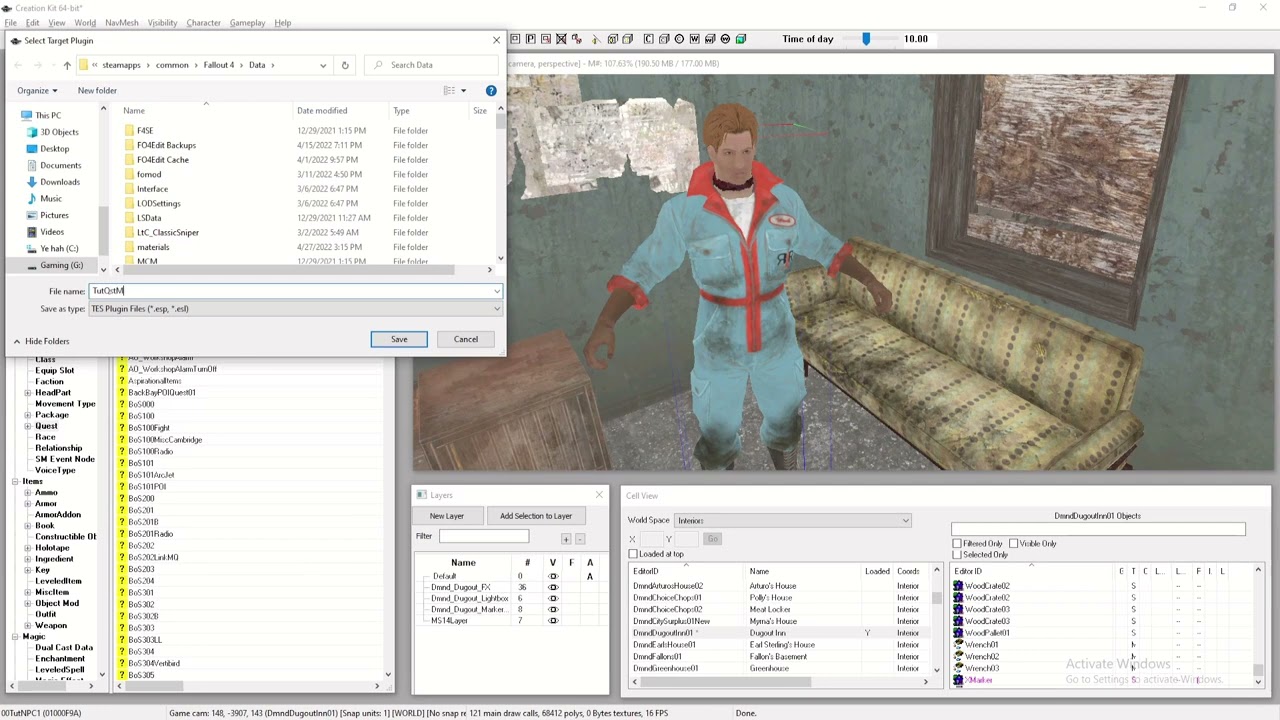Toggle visibility of Default layer
The image size is (1280, 720).
(x=553, y=576)
